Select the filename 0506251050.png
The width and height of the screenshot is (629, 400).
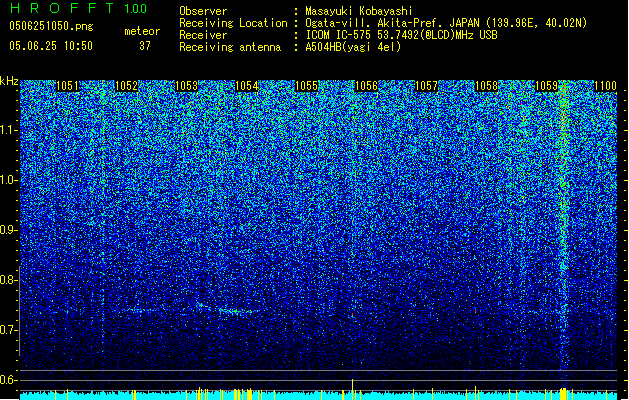click(51, 26)
